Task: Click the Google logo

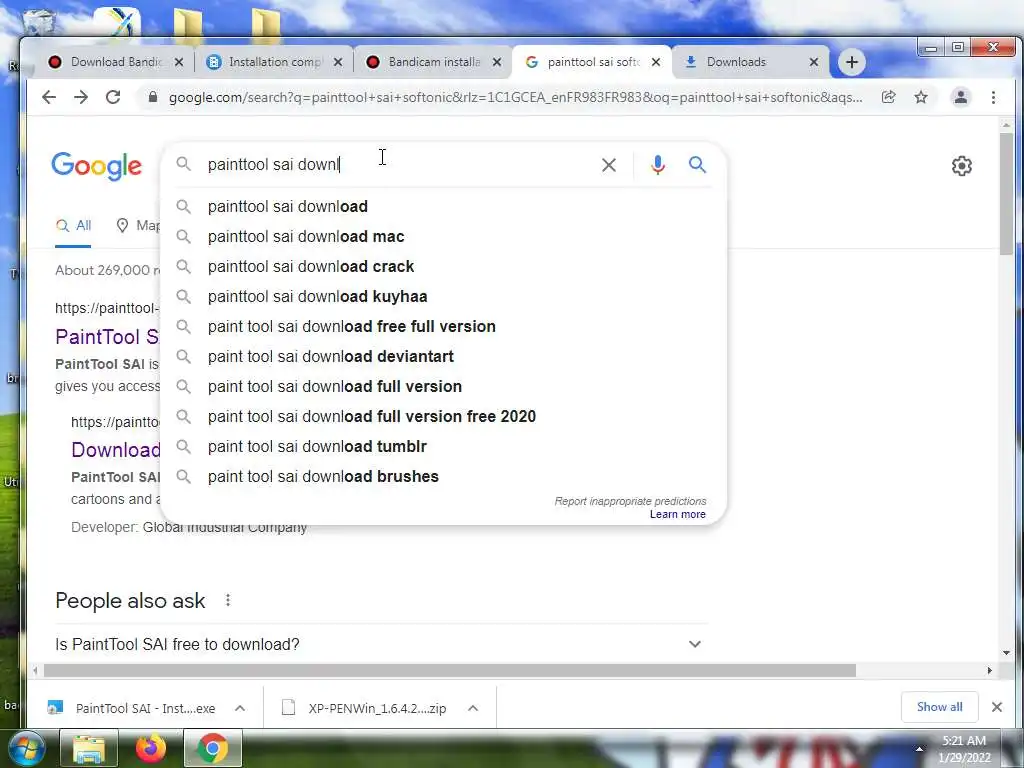Action: pos(97,166)
